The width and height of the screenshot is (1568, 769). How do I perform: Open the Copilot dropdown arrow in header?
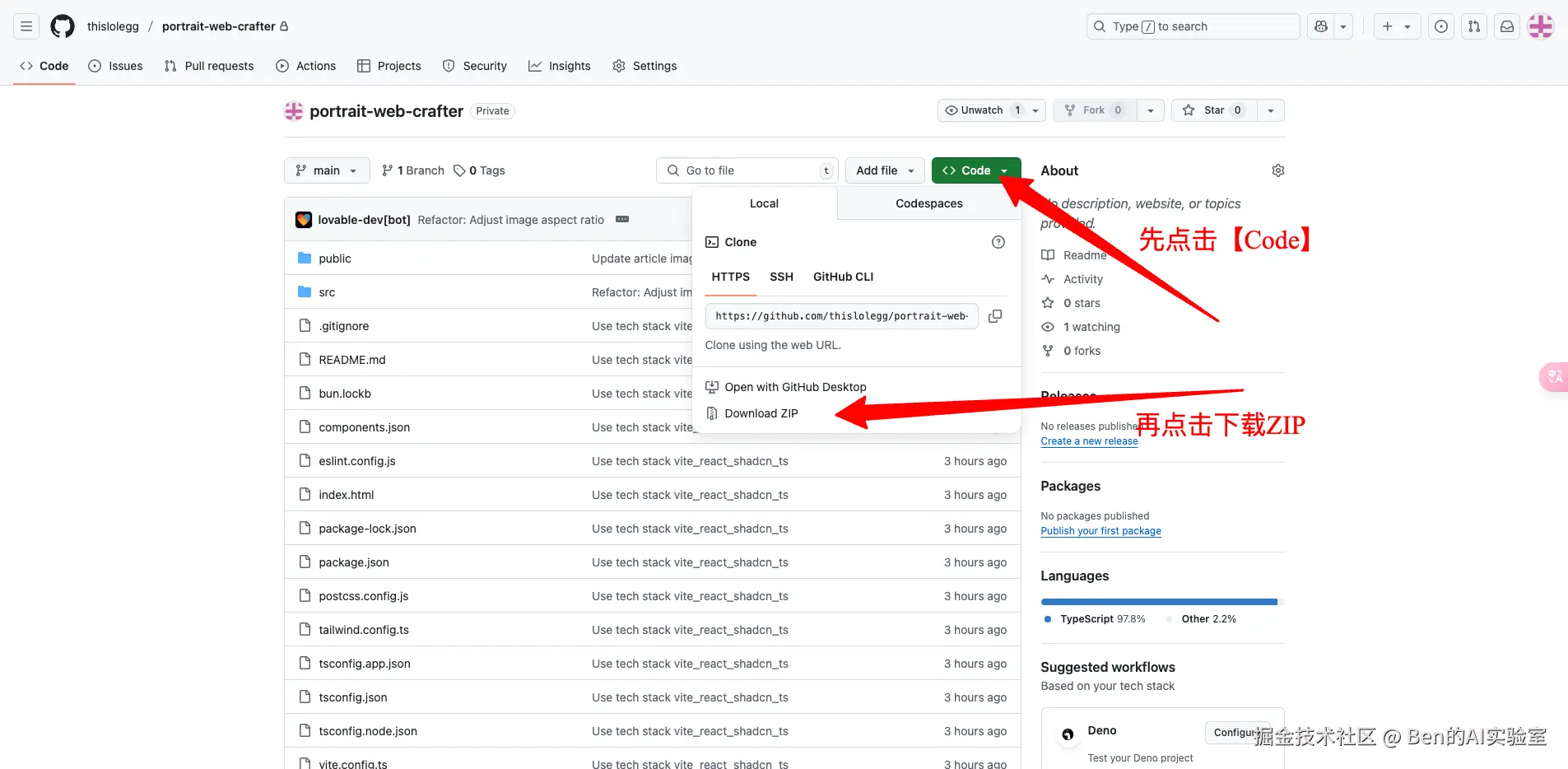pyautogui.click(x=1343, y=26)
